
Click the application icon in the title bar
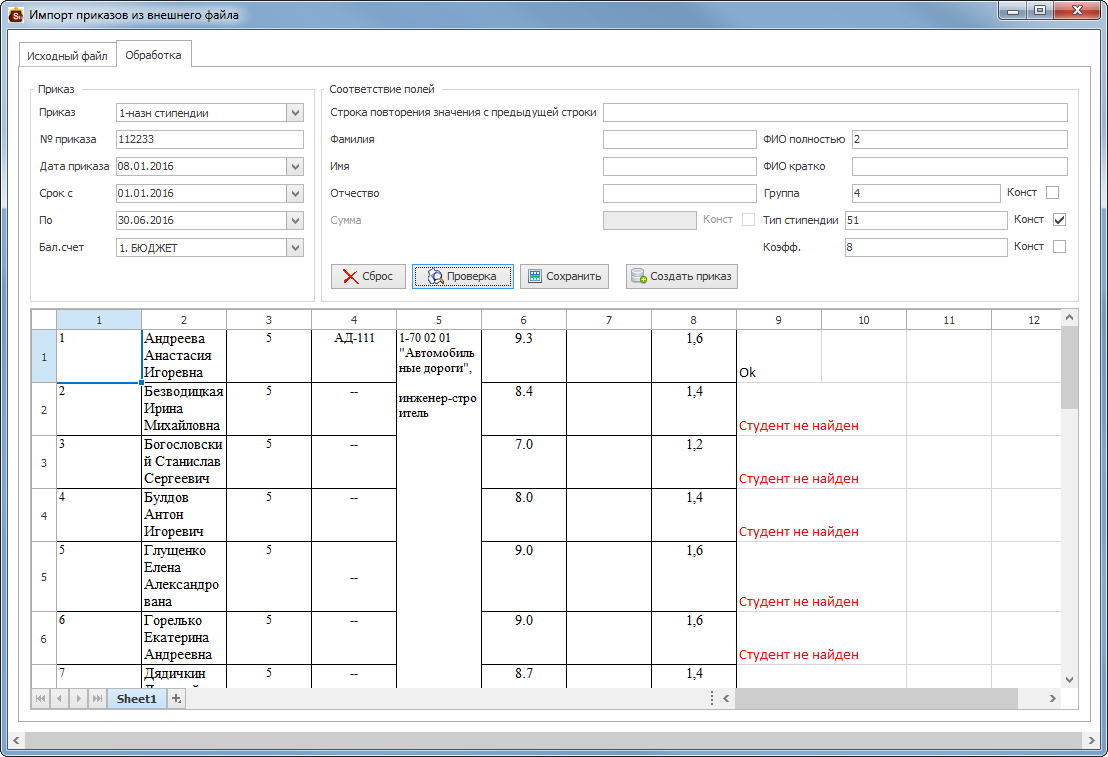16,14
